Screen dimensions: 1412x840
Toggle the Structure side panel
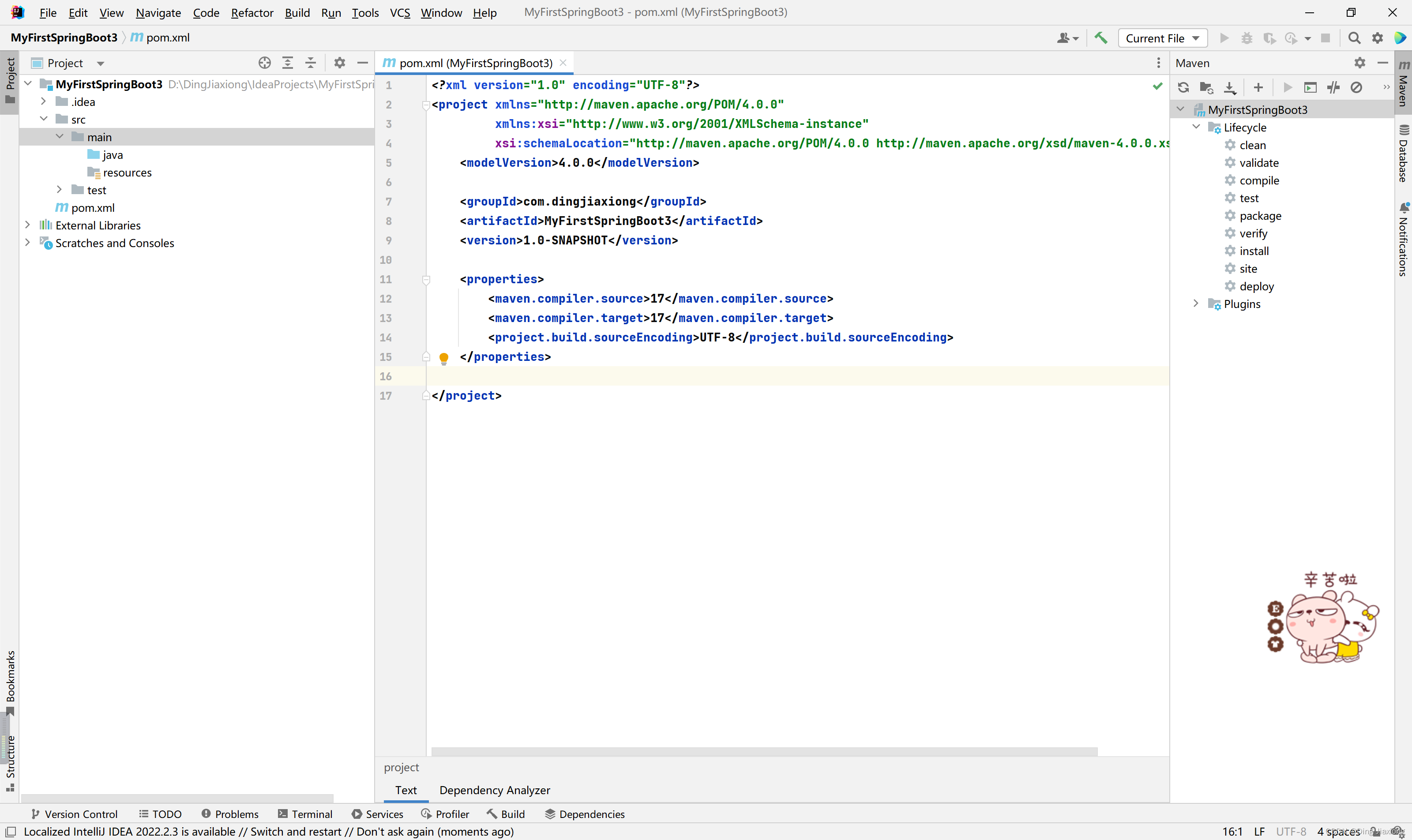pos(10,763)
